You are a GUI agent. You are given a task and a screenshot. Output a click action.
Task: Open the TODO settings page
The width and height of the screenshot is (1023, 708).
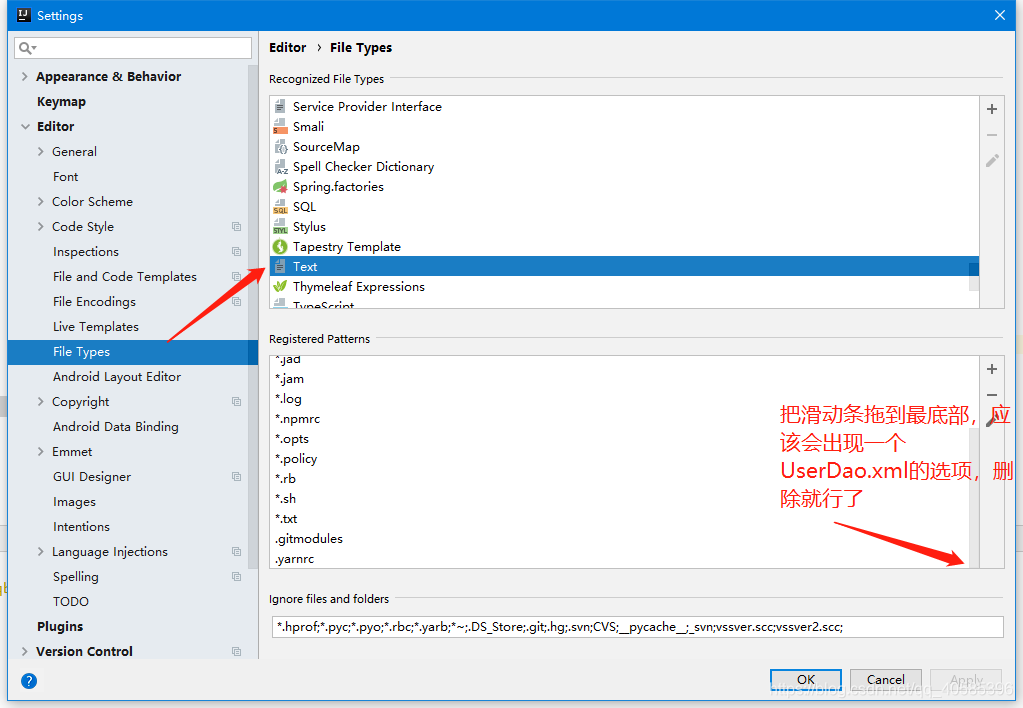(70, 602)
